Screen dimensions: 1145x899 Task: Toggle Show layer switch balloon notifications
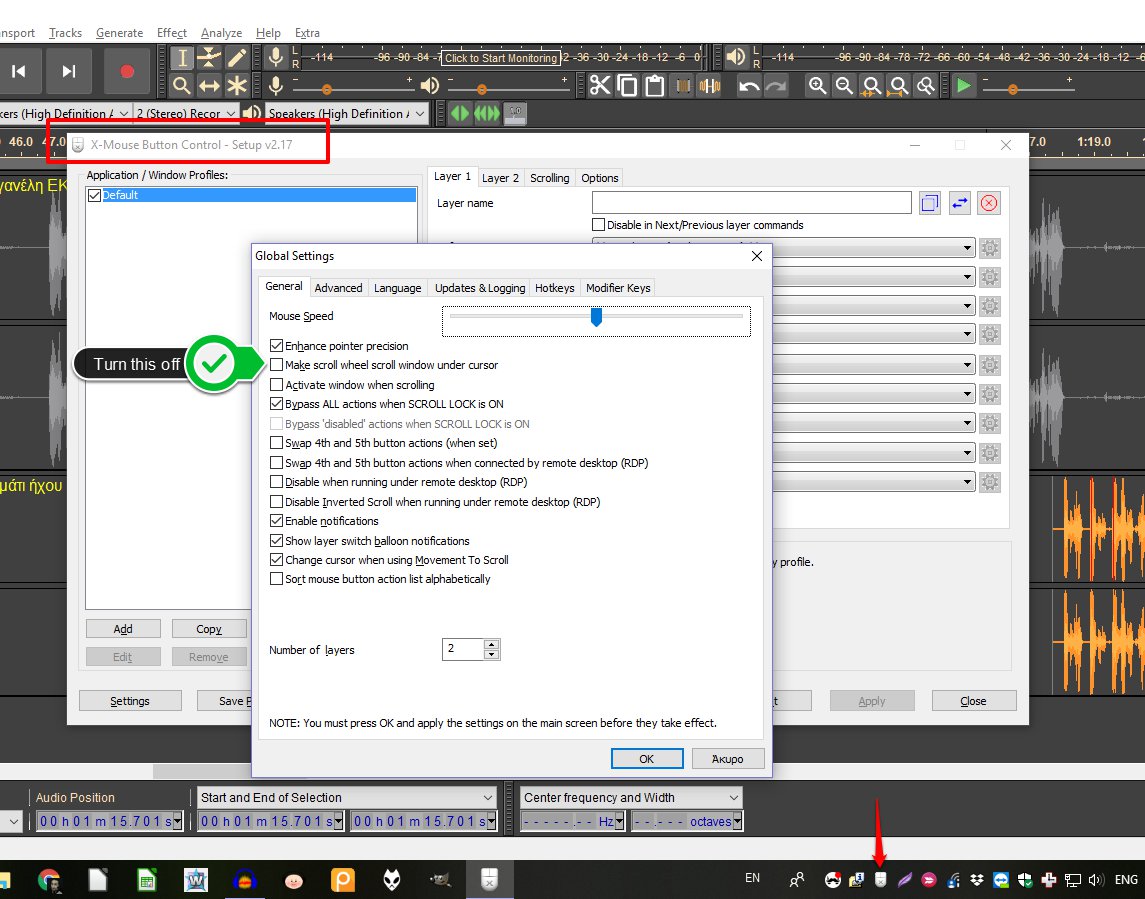[x=276, y=540]
